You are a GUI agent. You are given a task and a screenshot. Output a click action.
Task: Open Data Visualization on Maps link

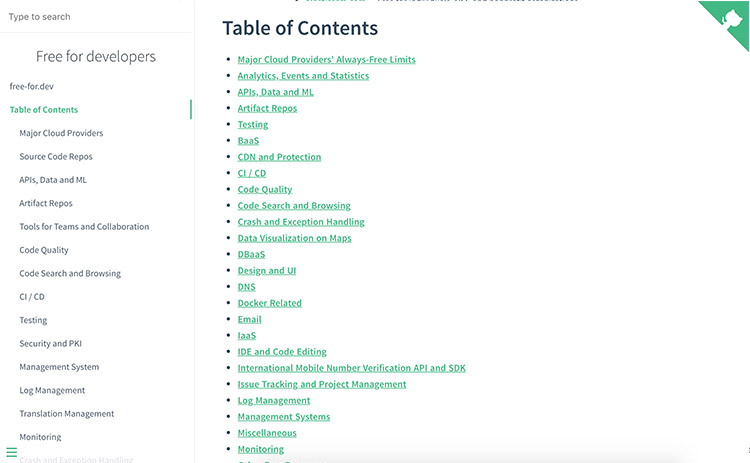point(294,238)
